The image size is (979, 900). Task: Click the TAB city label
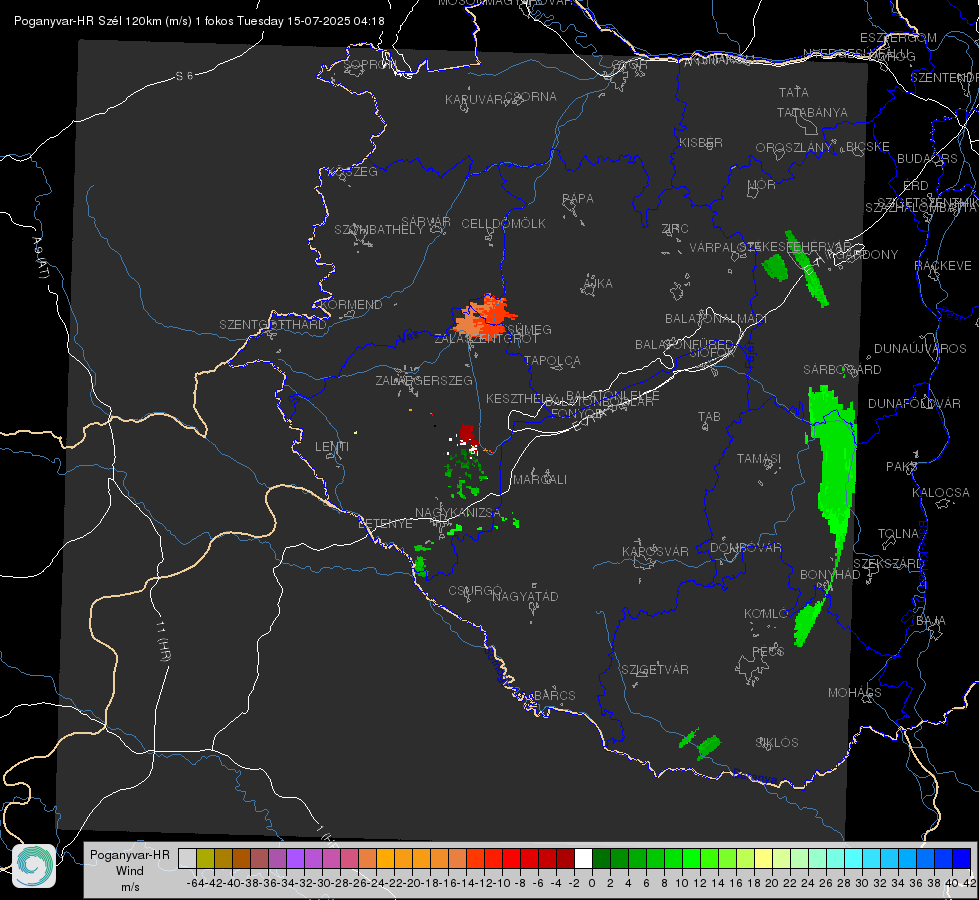click(x=709, y=417)
